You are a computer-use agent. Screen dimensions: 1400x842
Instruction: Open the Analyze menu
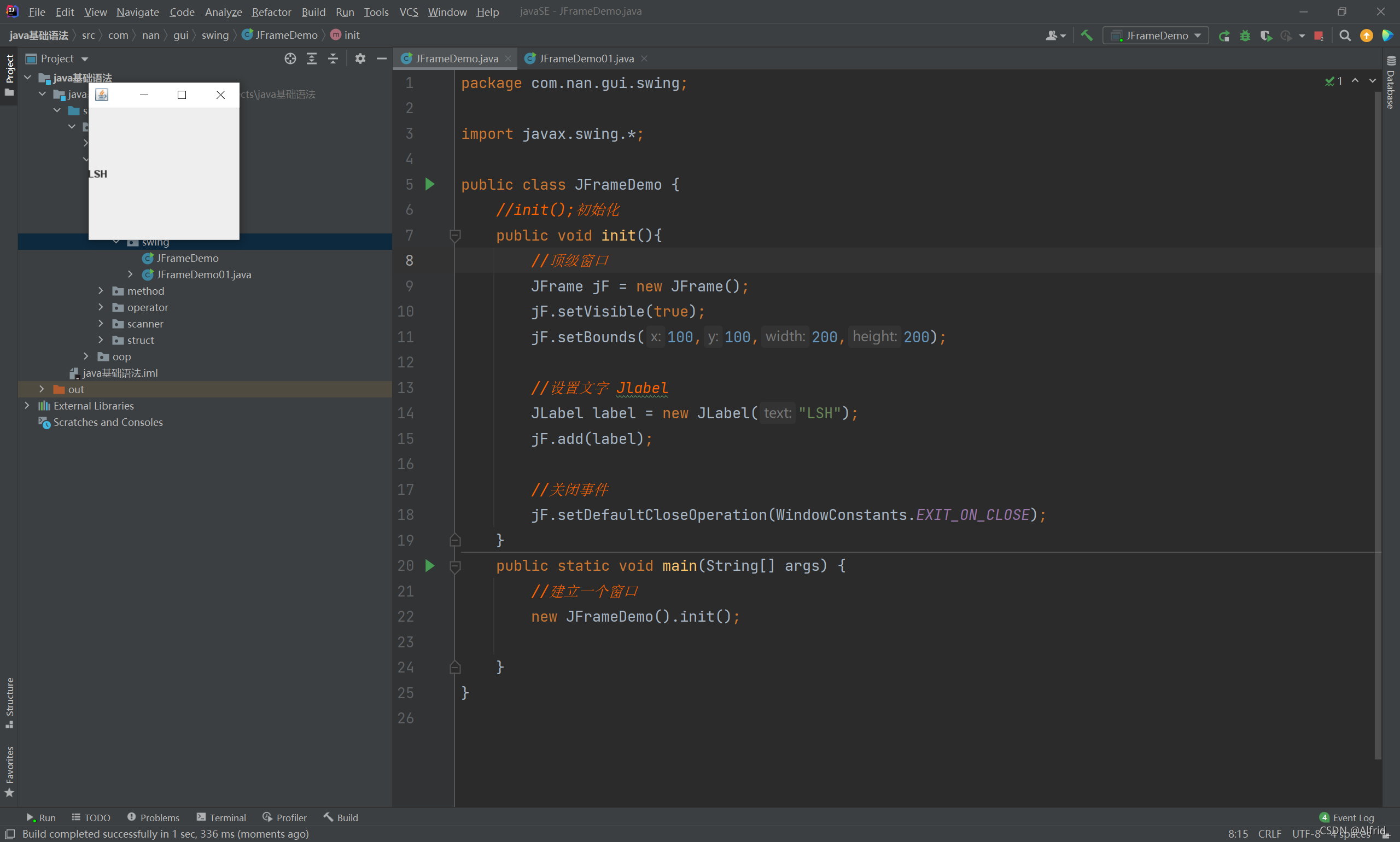point(223,11)
